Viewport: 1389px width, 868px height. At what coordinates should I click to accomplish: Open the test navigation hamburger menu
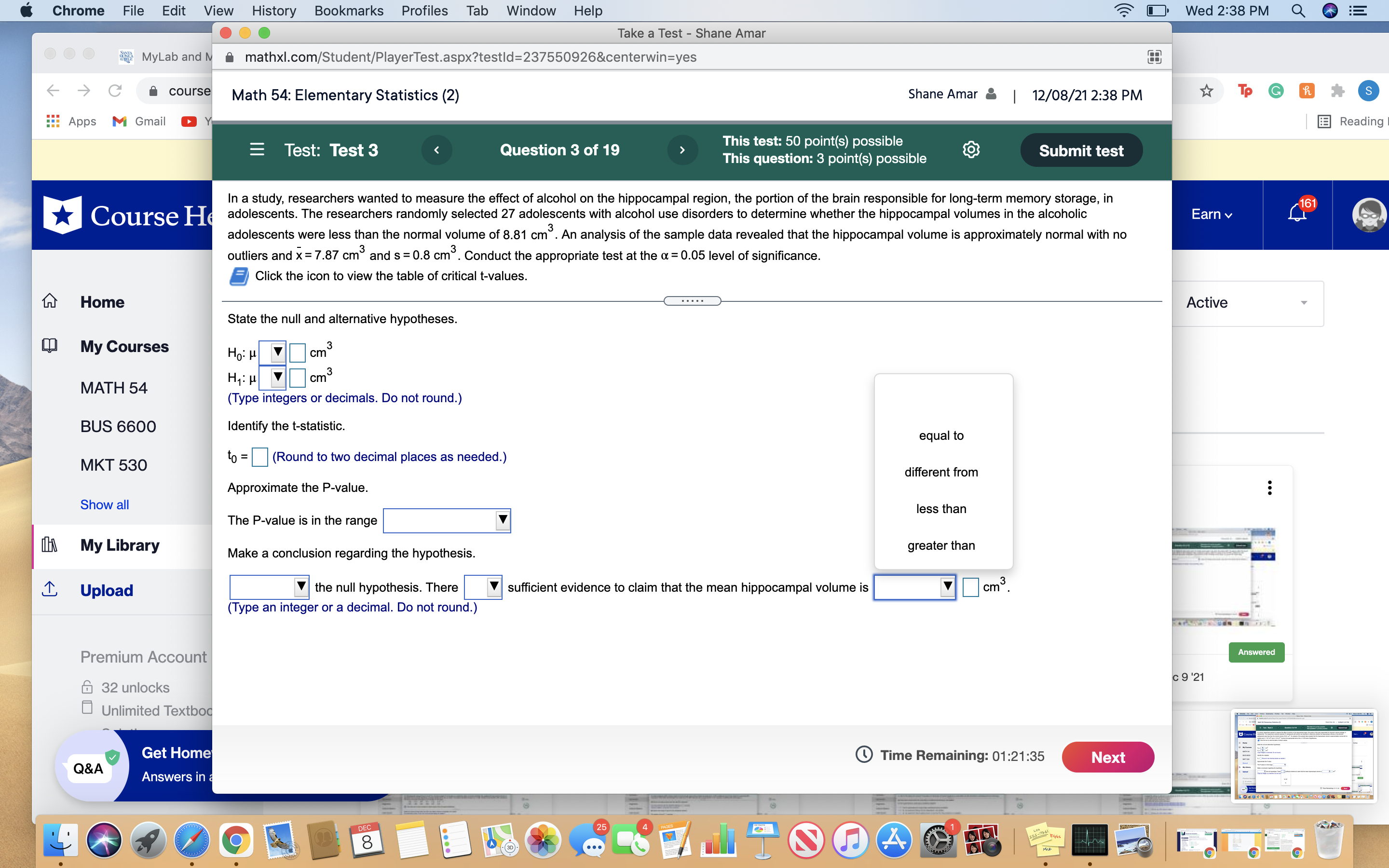pyautogui.click(x=257, y=149)
